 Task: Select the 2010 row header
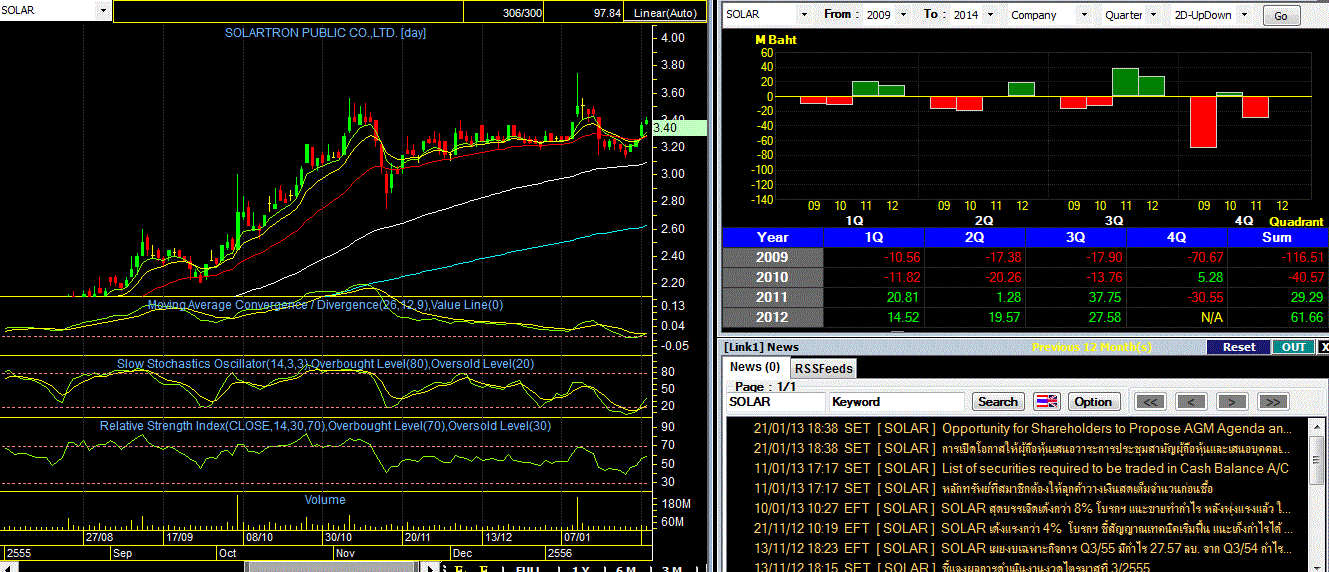[x=772, y=277]
